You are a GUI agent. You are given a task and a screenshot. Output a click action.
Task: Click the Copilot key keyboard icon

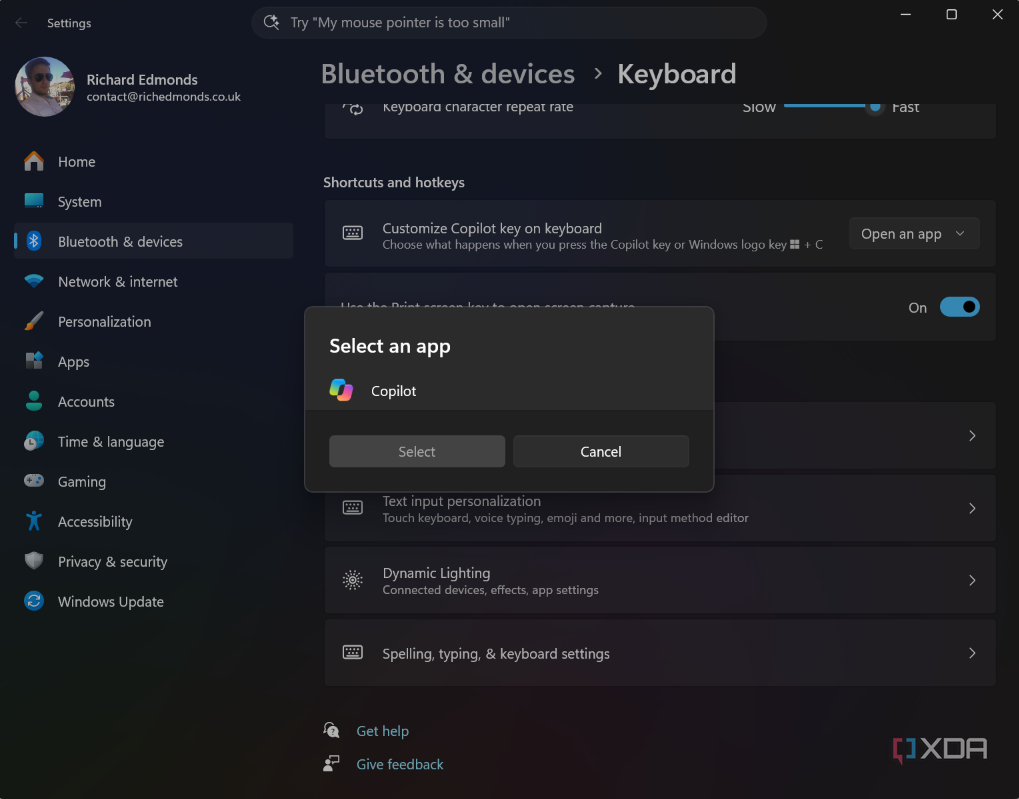[353, 233]
